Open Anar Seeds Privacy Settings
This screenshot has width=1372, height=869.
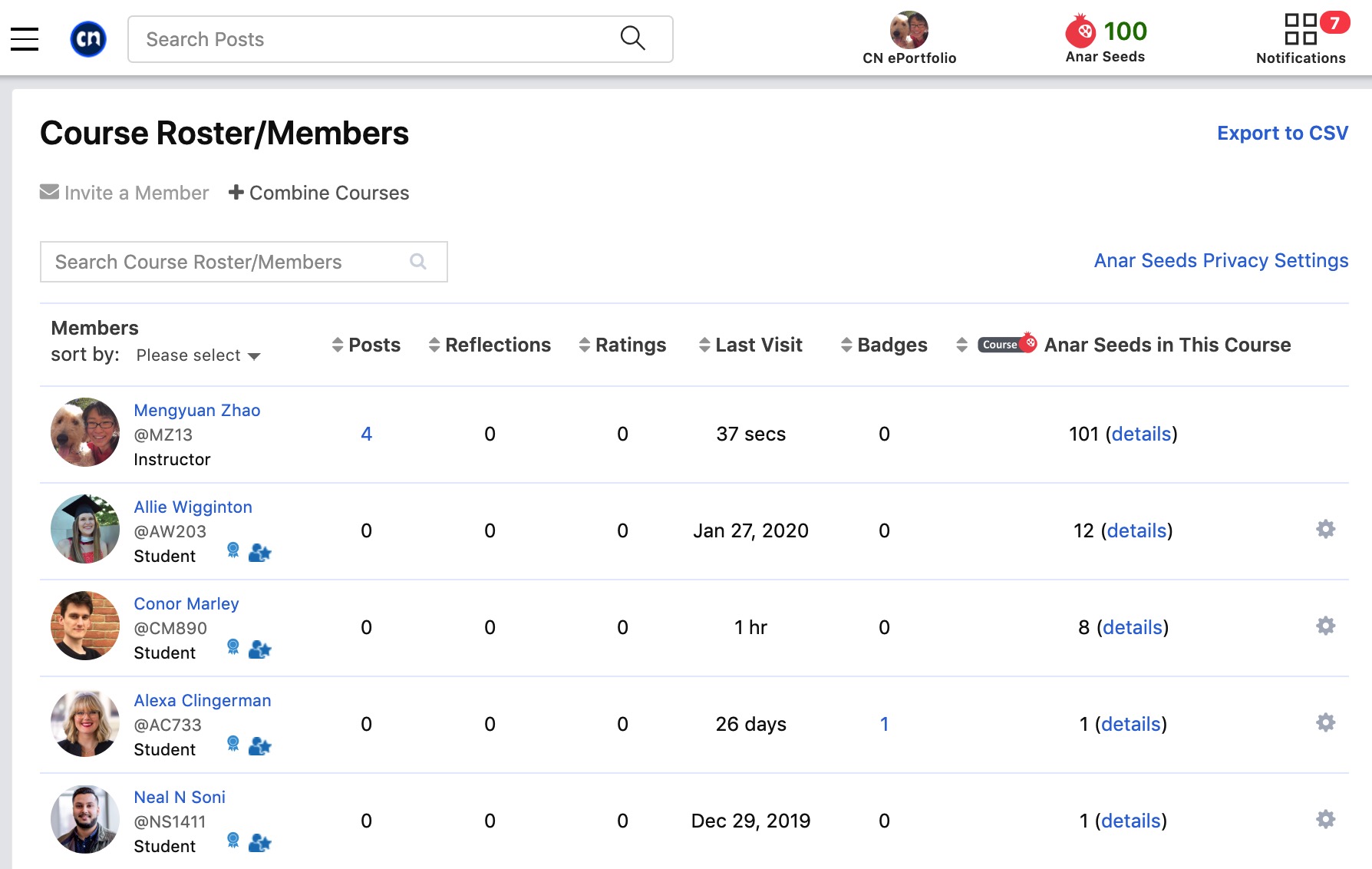coord(1221,260)
